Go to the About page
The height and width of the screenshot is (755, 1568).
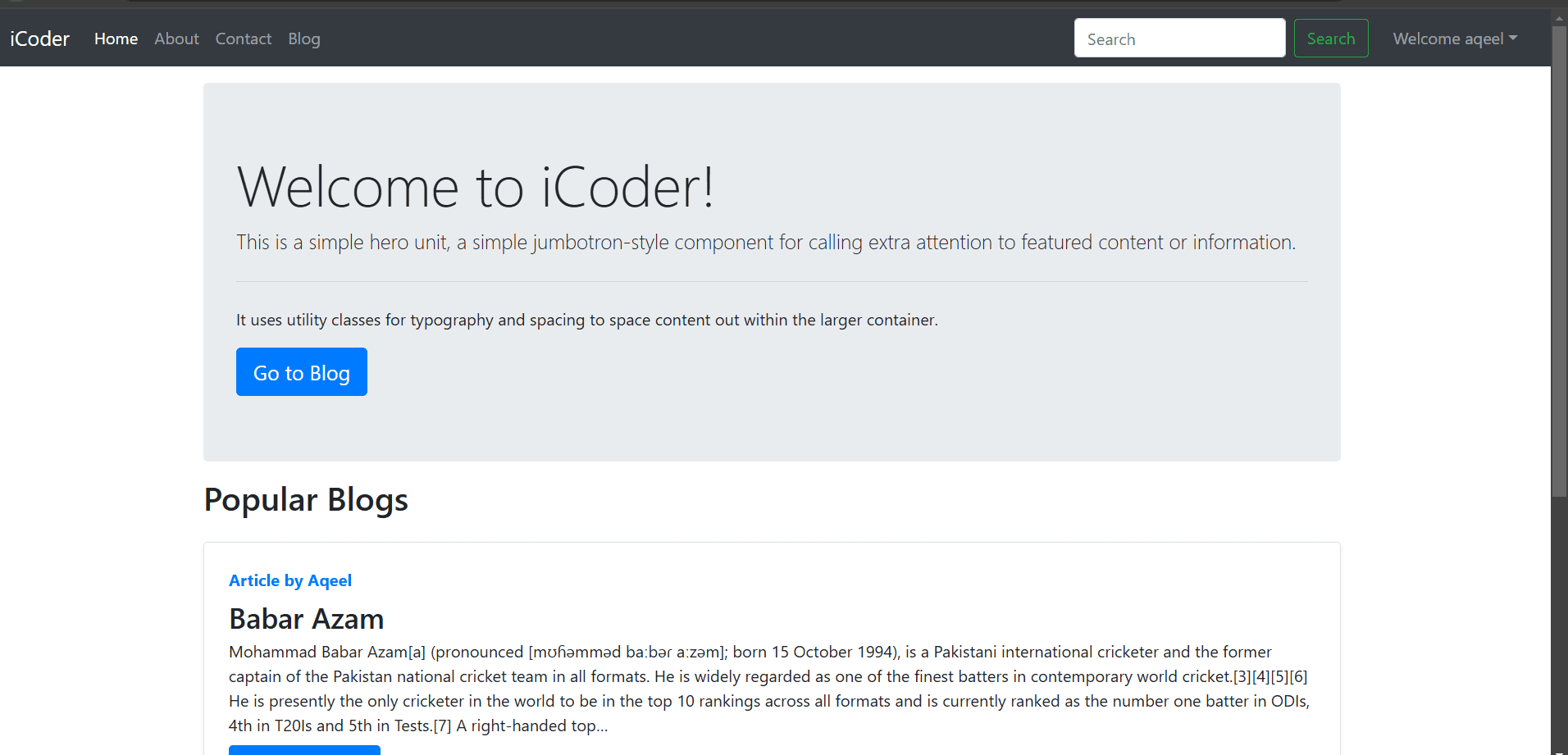176,39
